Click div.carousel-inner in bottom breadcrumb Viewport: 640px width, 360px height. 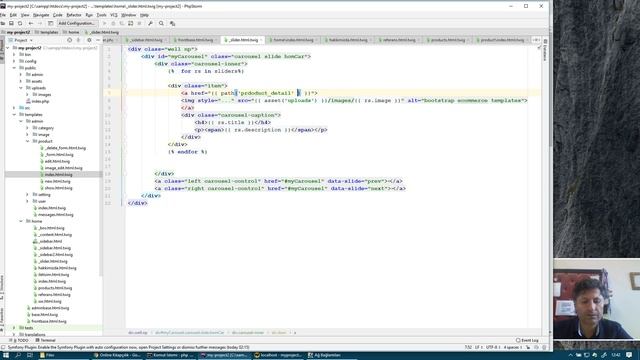(x=248, y=333)
